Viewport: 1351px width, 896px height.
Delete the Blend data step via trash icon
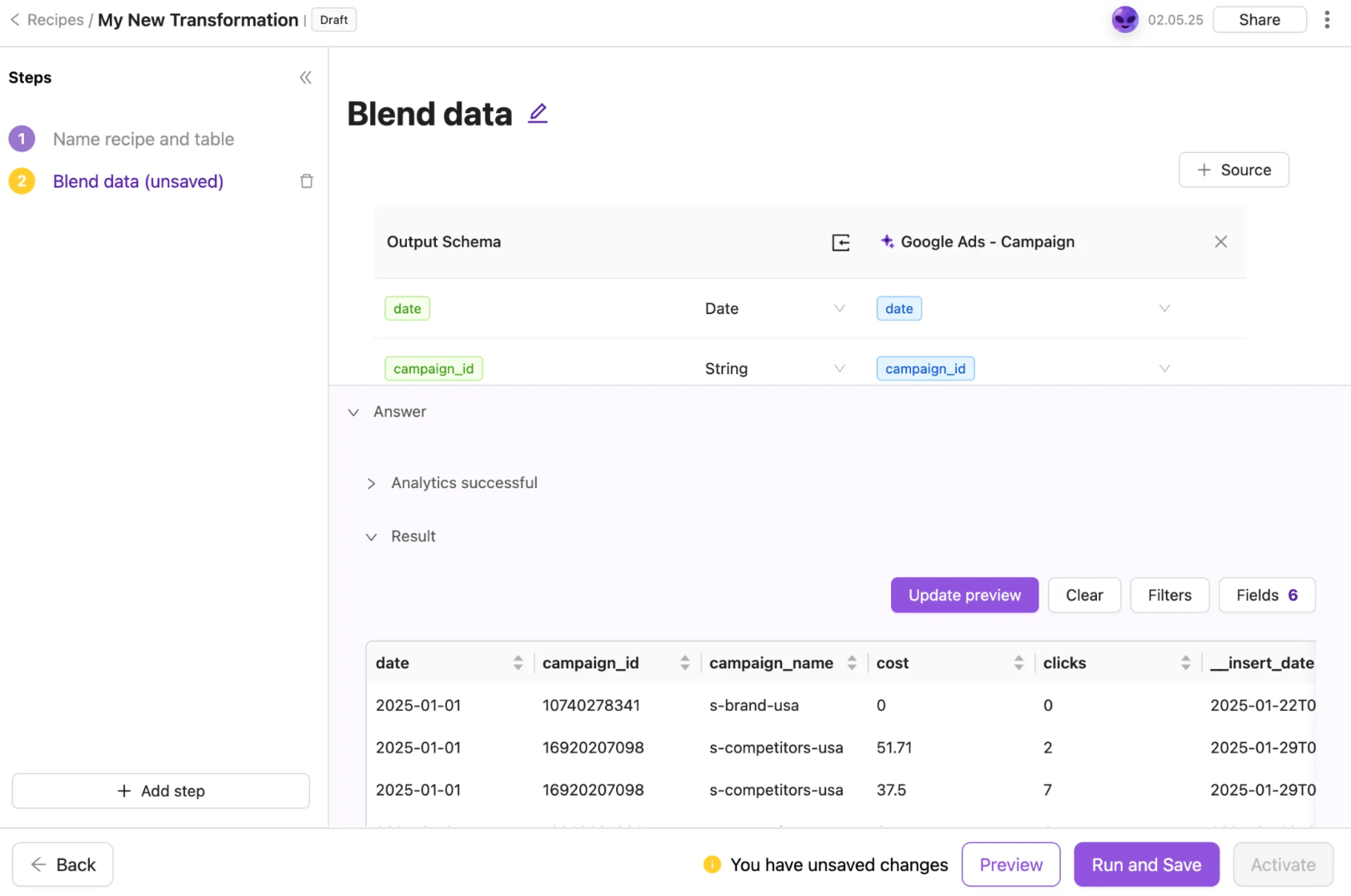306,181
